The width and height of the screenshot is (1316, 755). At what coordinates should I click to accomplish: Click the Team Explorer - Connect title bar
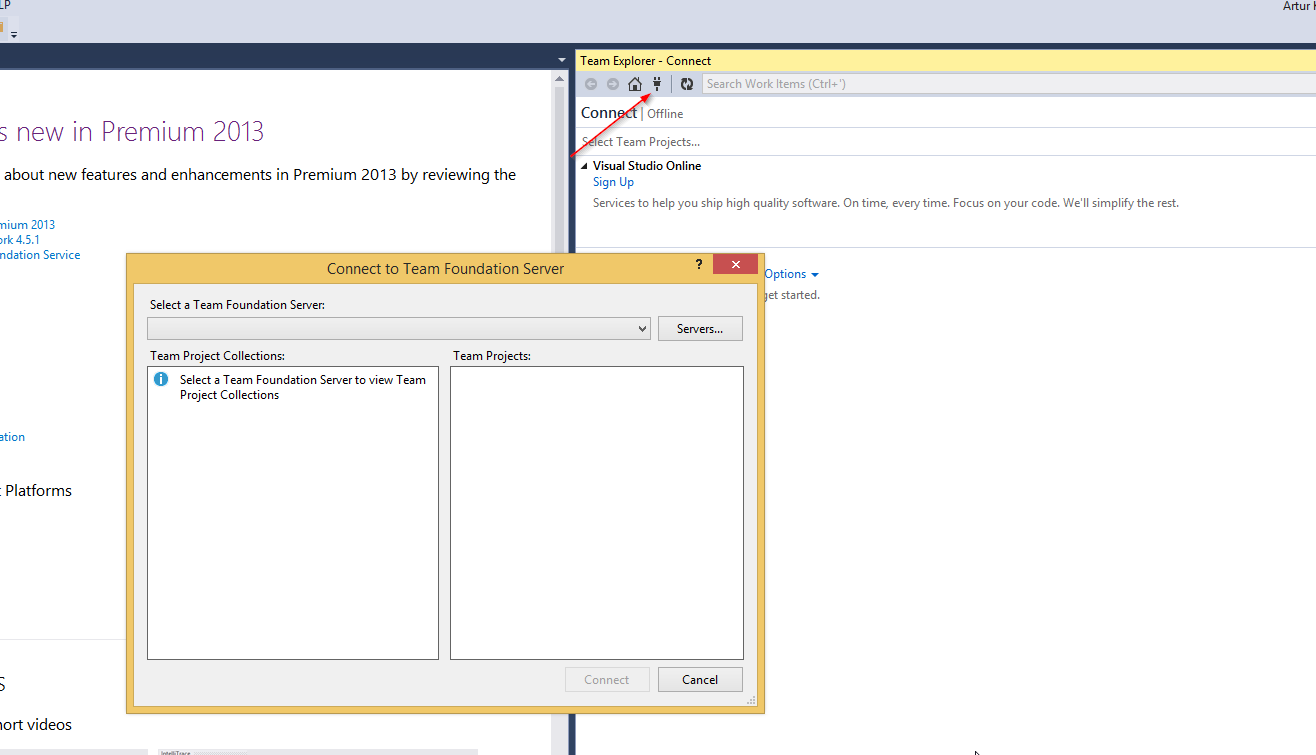click(x=945, y=61)
